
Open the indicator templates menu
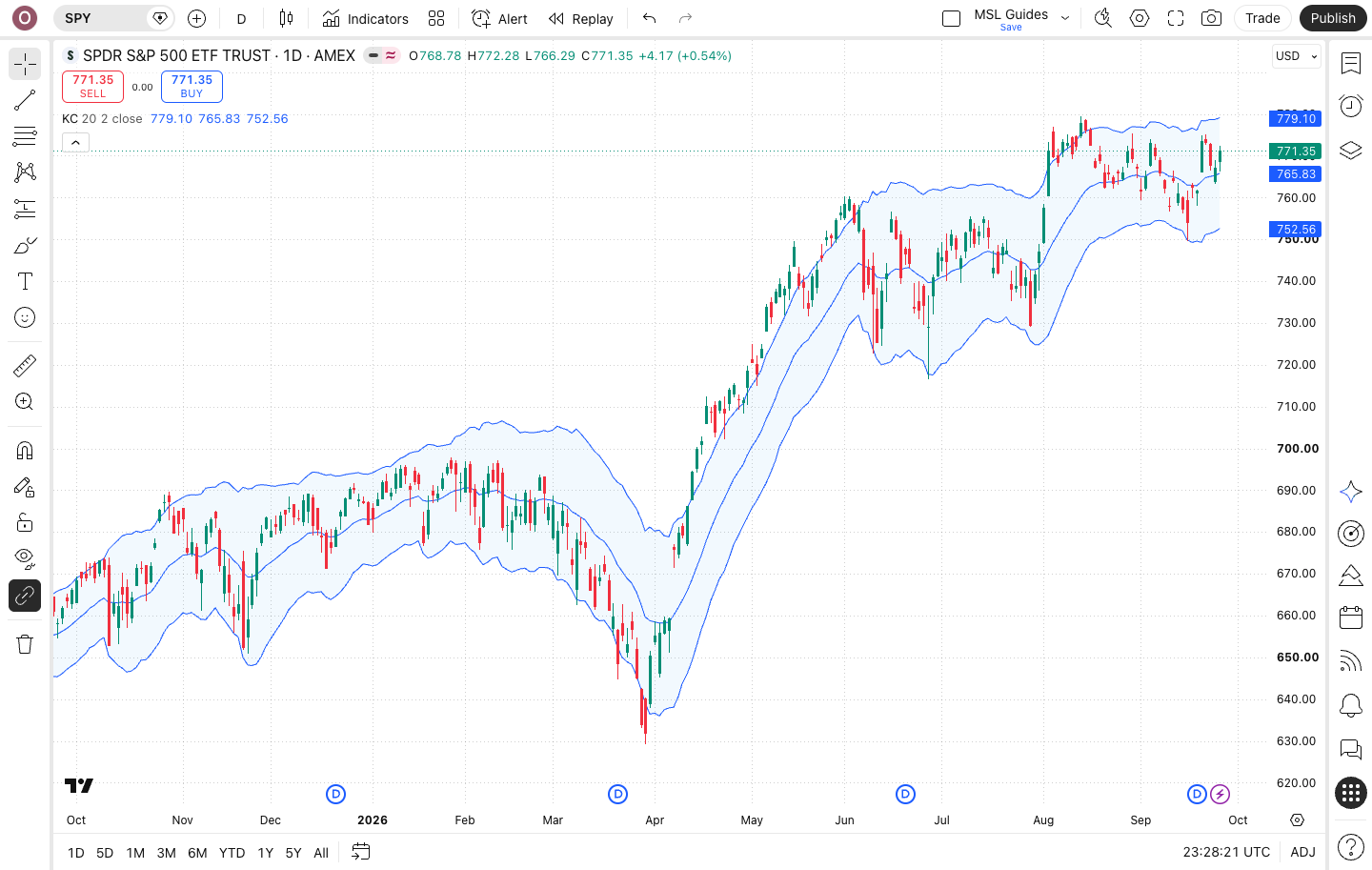pyautogui.click(x=436, y=18)
